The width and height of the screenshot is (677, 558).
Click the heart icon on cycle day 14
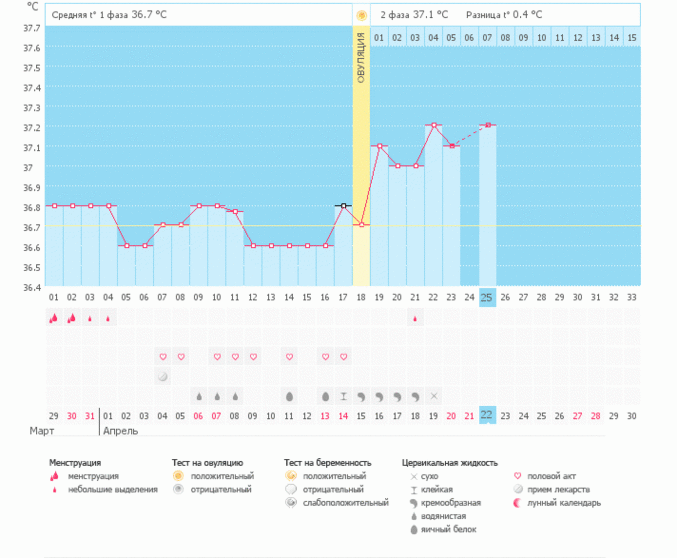coord(289,357)
